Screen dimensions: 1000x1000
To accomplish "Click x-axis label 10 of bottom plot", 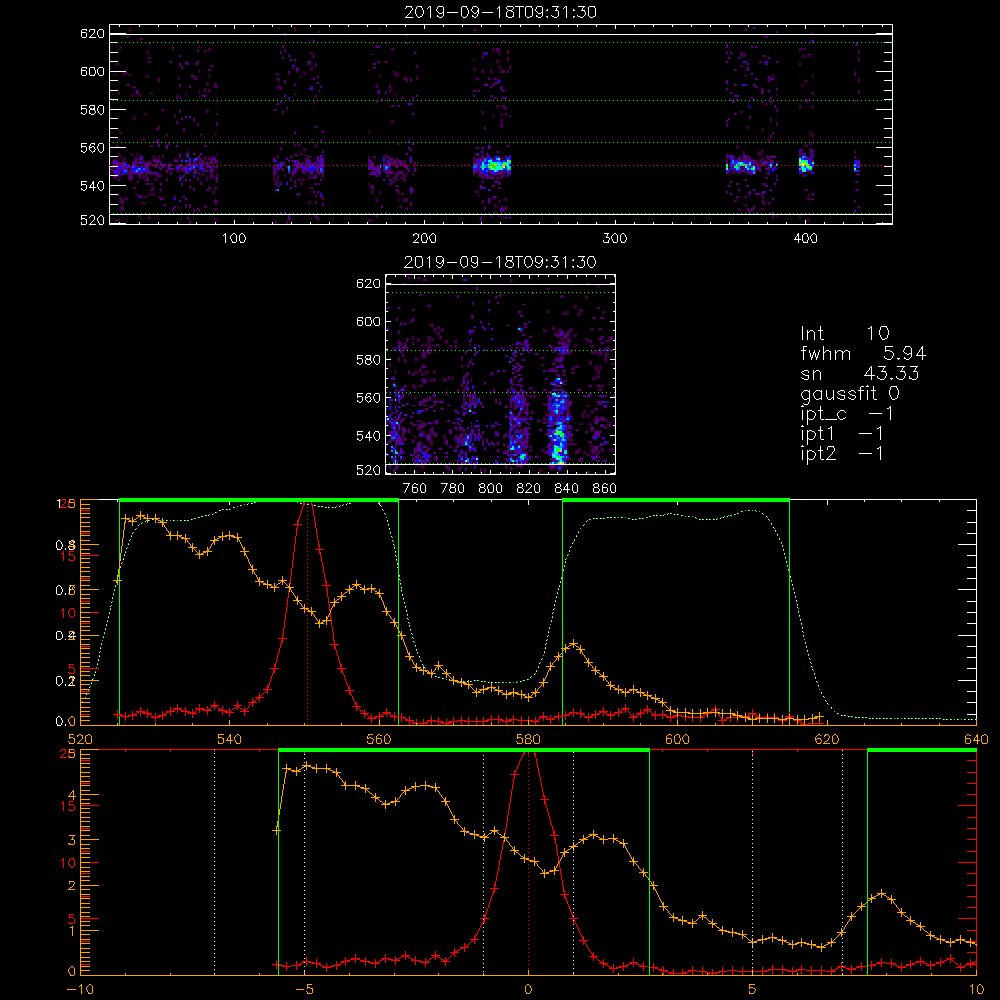I will coord(976,990).
